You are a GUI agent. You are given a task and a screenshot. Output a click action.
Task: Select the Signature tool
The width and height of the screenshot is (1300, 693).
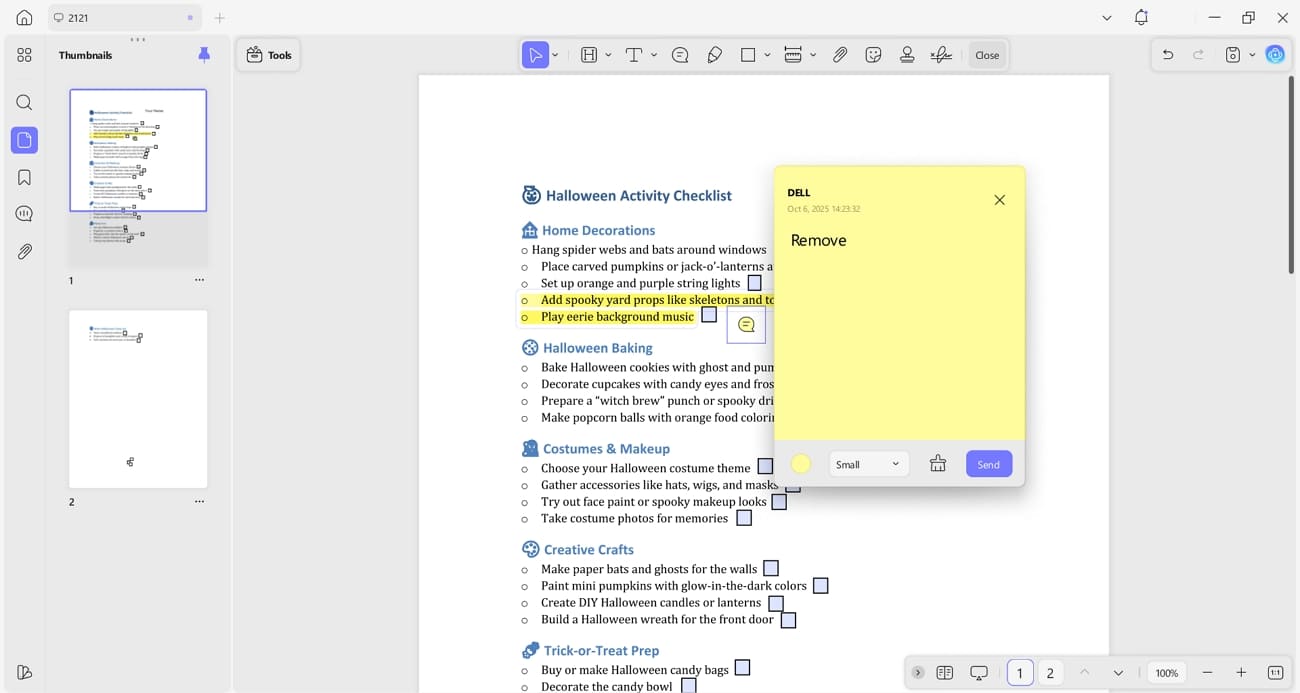click(x=940, y=55)
